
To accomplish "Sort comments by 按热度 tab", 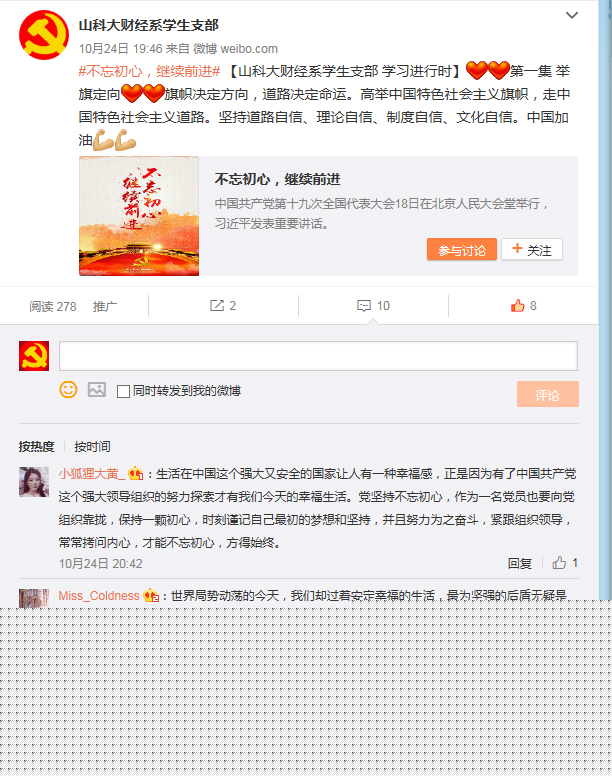I will tap(37, 446).
